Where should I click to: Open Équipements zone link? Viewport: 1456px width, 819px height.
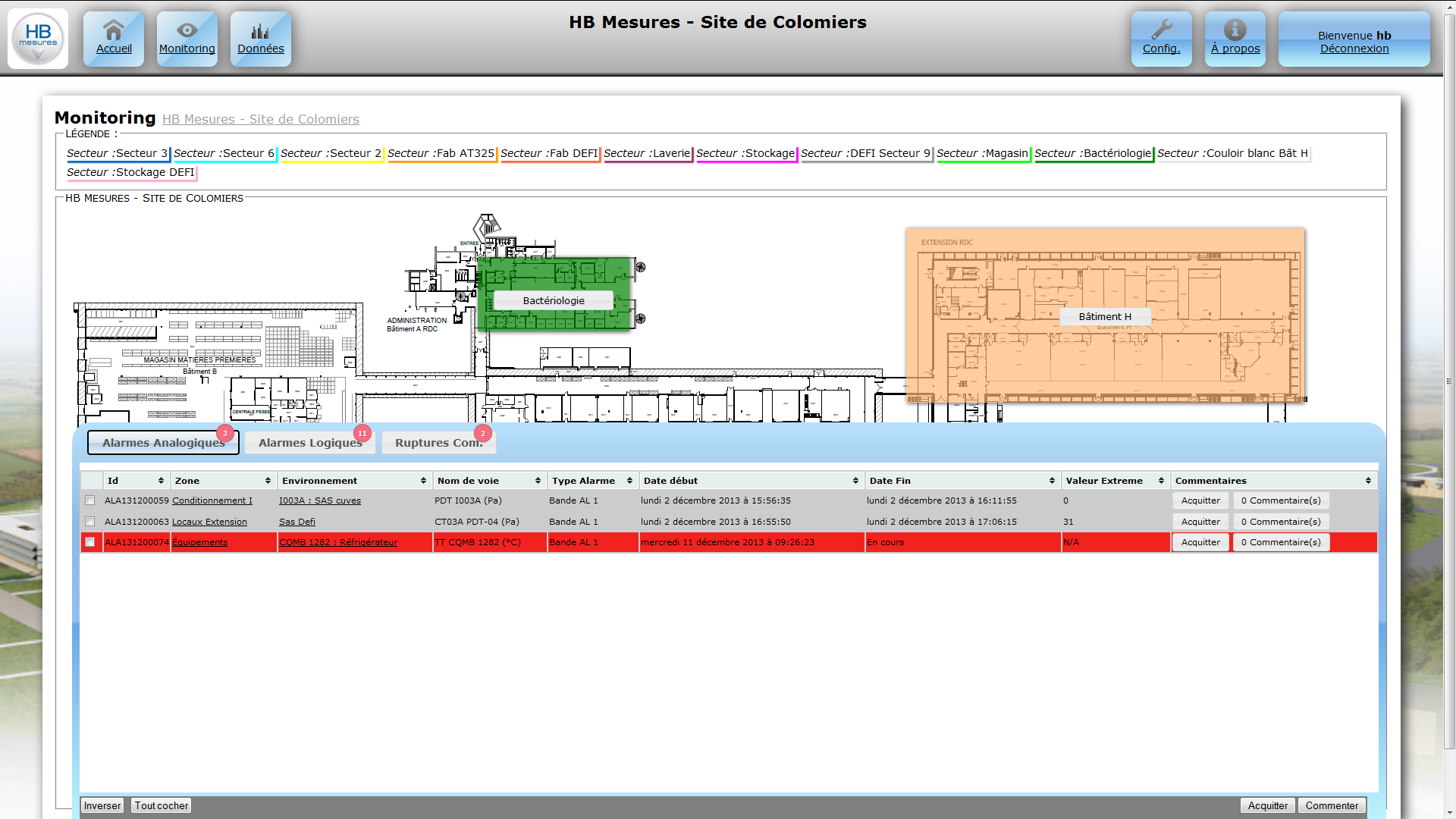point(199,542)
